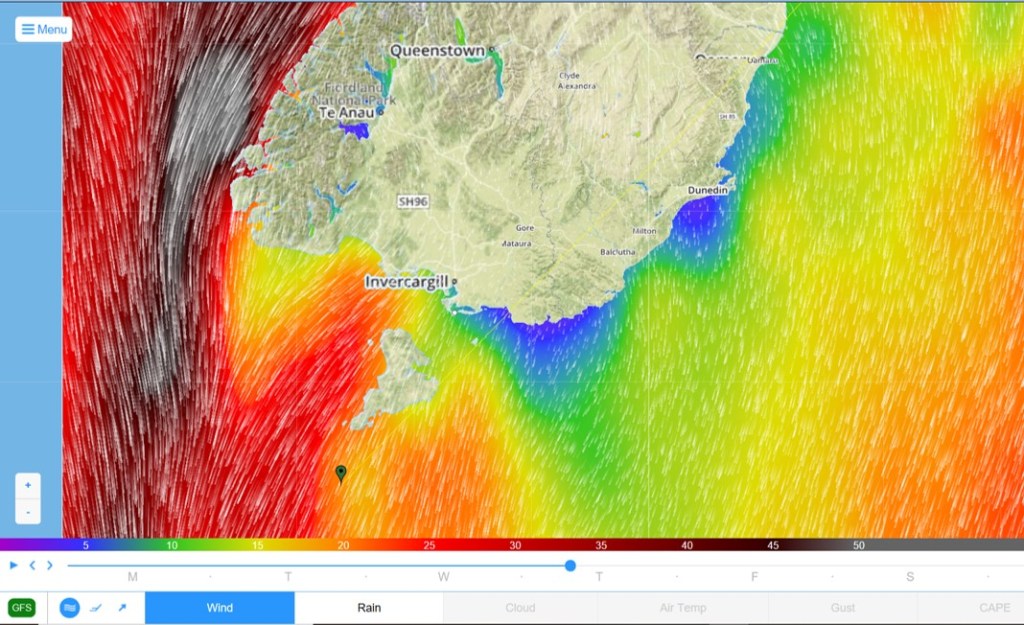Step forward to the next forecast time
Image resolution: width=1024 pixels, height=625 pixels.
[x=50, y=565]
